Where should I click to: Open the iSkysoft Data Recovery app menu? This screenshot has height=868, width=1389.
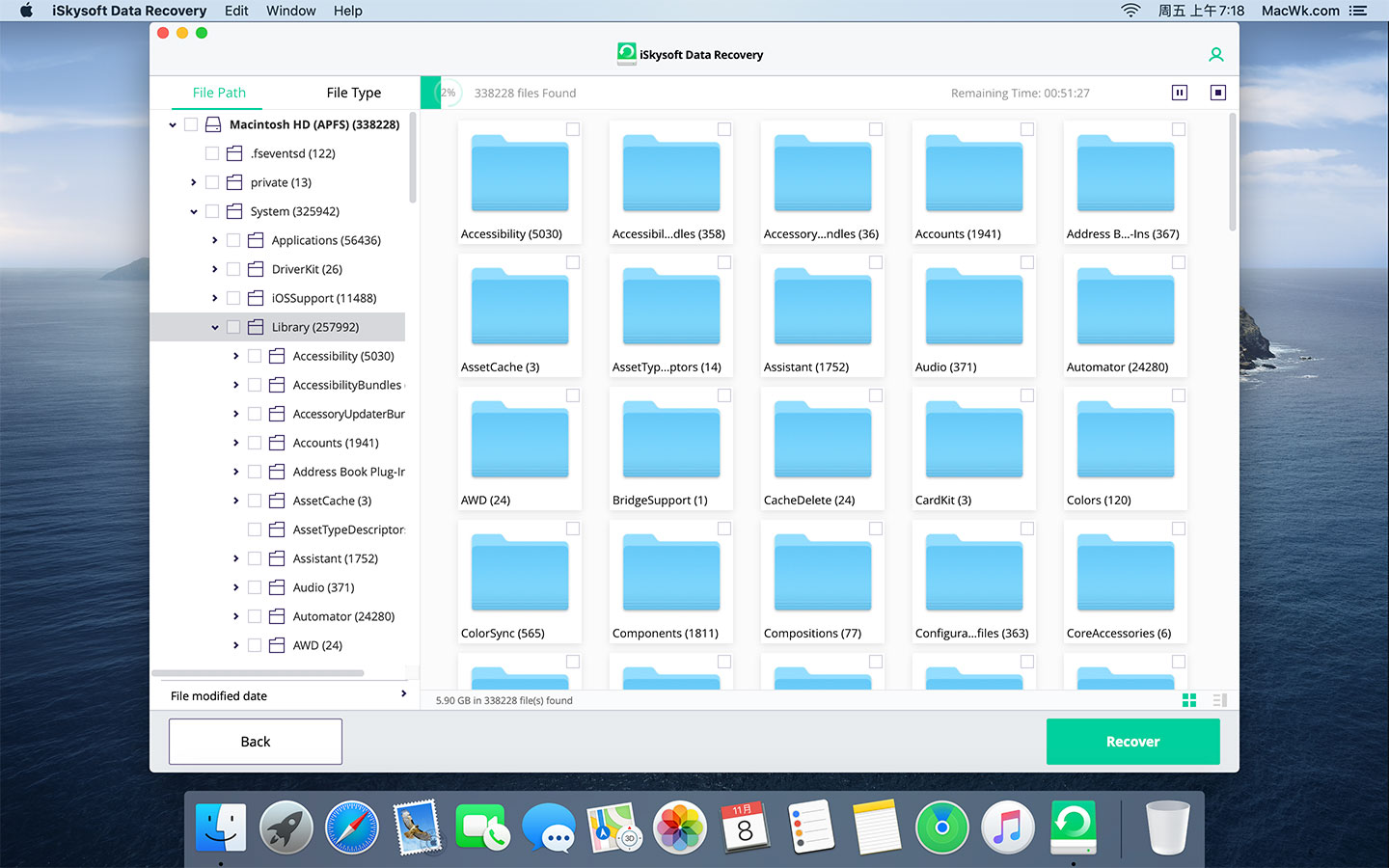129,11
